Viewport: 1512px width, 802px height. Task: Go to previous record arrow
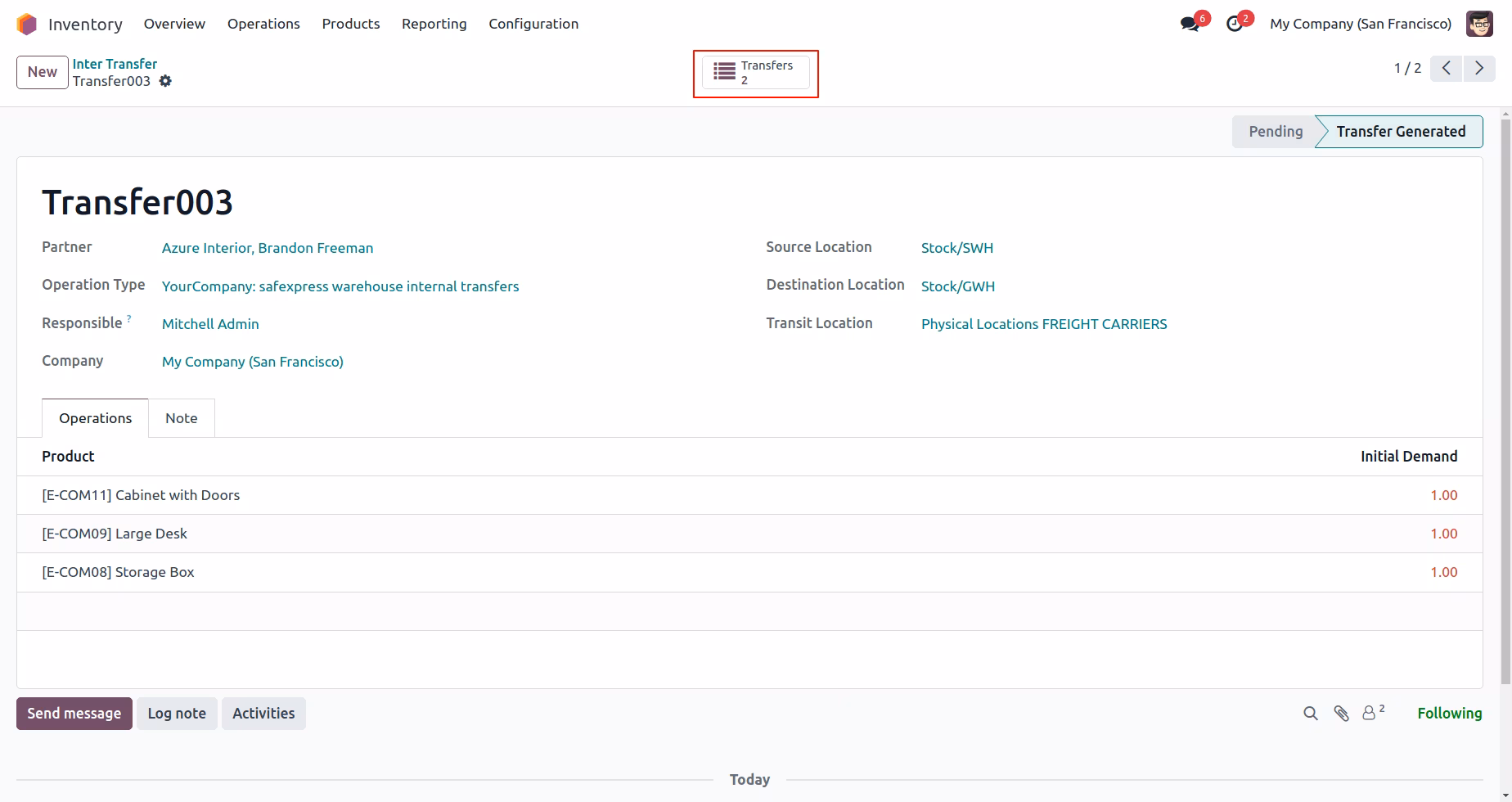pos(1447,69)
